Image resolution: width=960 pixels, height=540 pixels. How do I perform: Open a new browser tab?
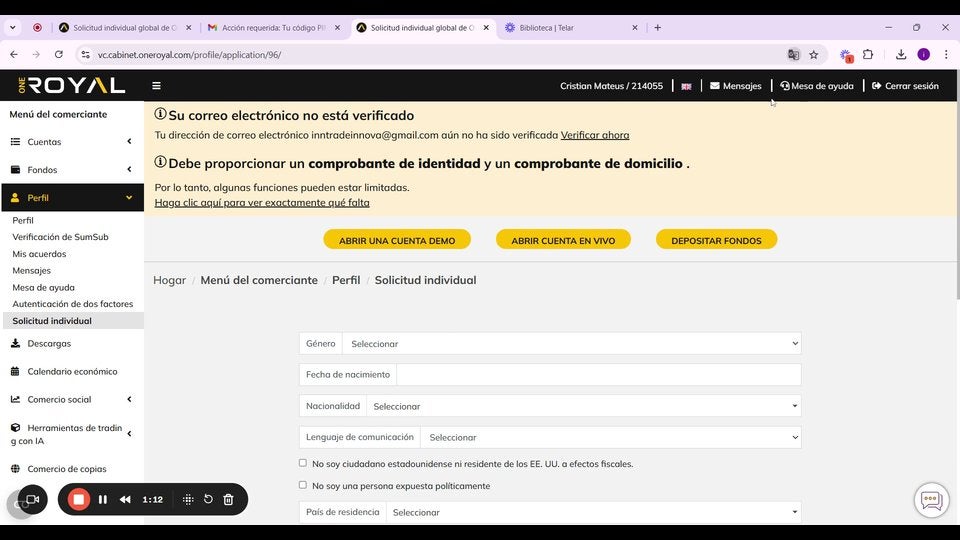point(658,28)
